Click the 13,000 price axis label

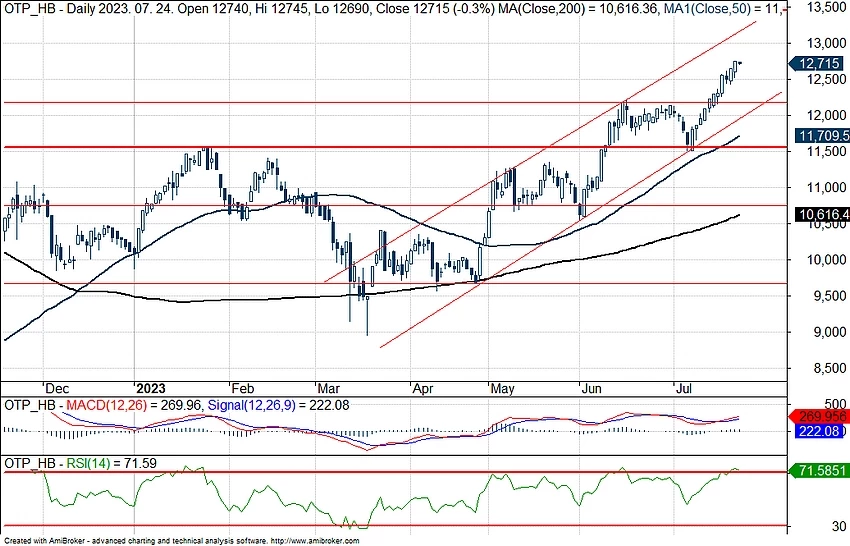point(826,43)
